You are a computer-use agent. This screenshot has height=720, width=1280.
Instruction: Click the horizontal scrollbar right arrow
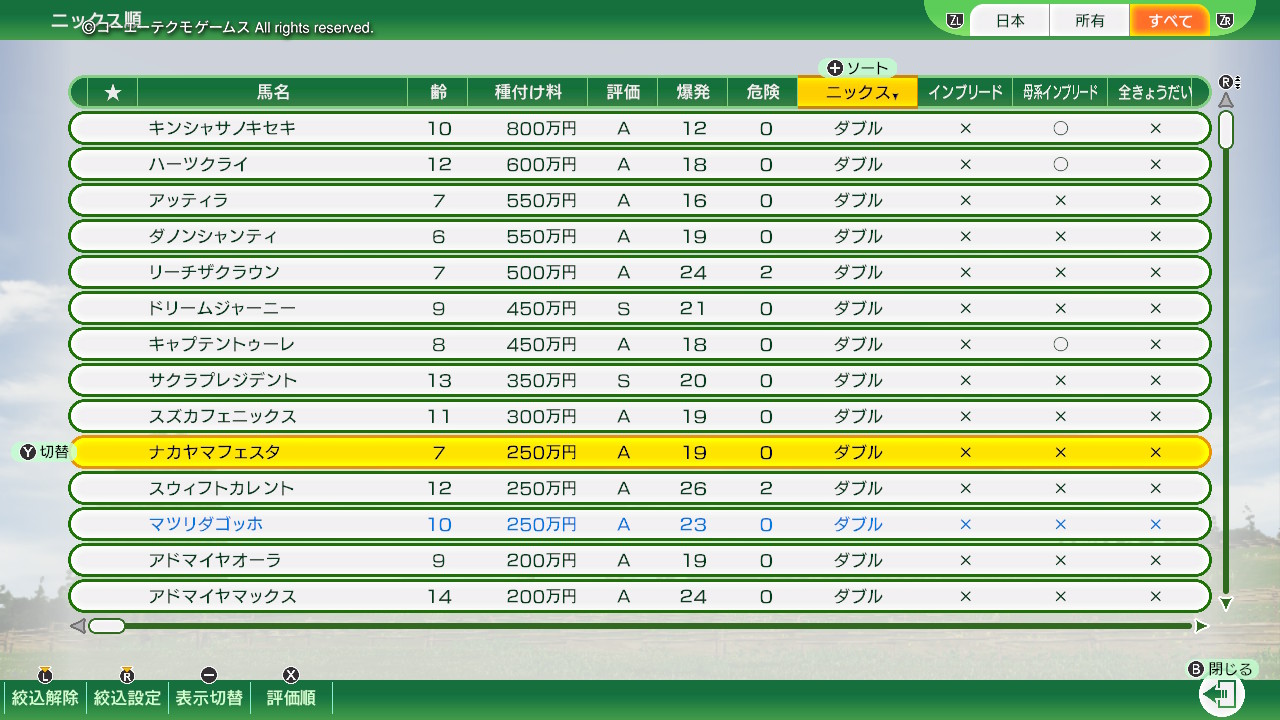[x=1201, y=626]
